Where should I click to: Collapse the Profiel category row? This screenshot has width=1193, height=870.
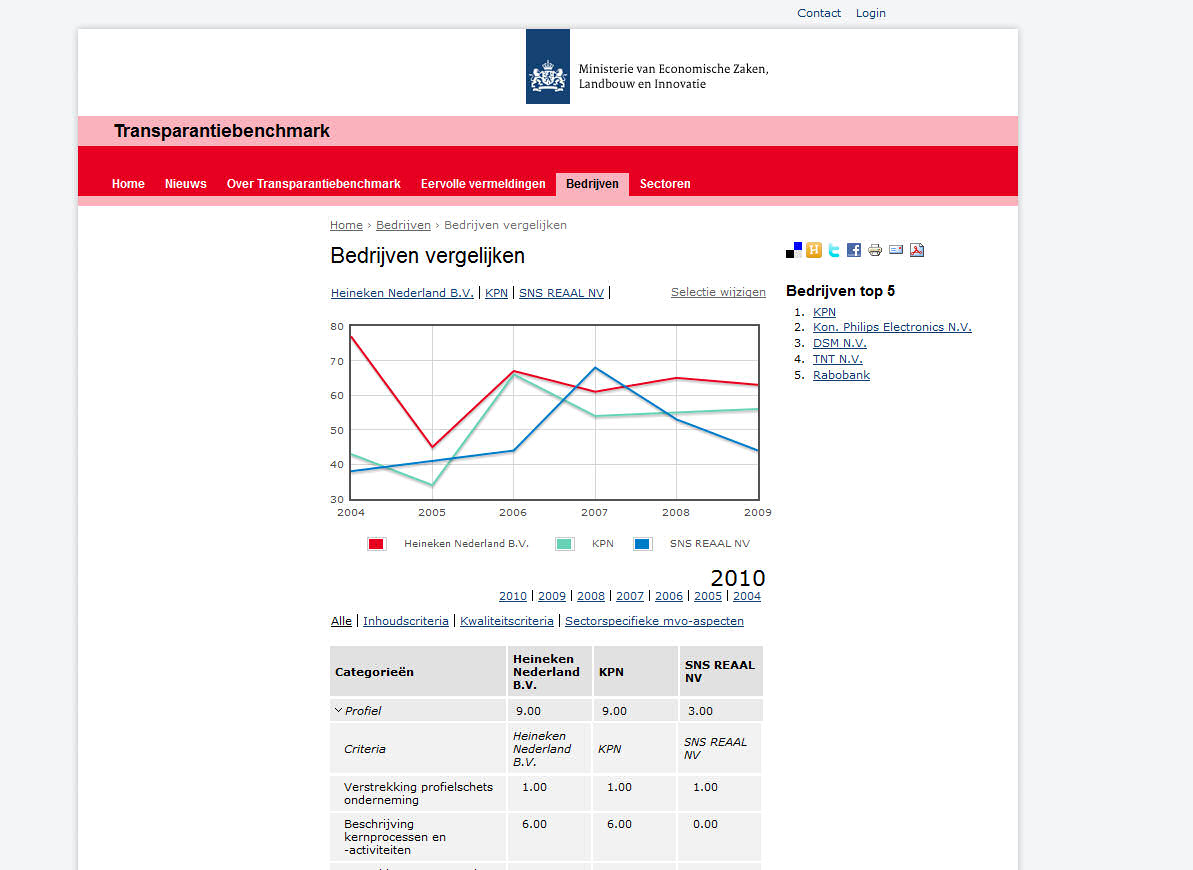click(x=339, y=710)
